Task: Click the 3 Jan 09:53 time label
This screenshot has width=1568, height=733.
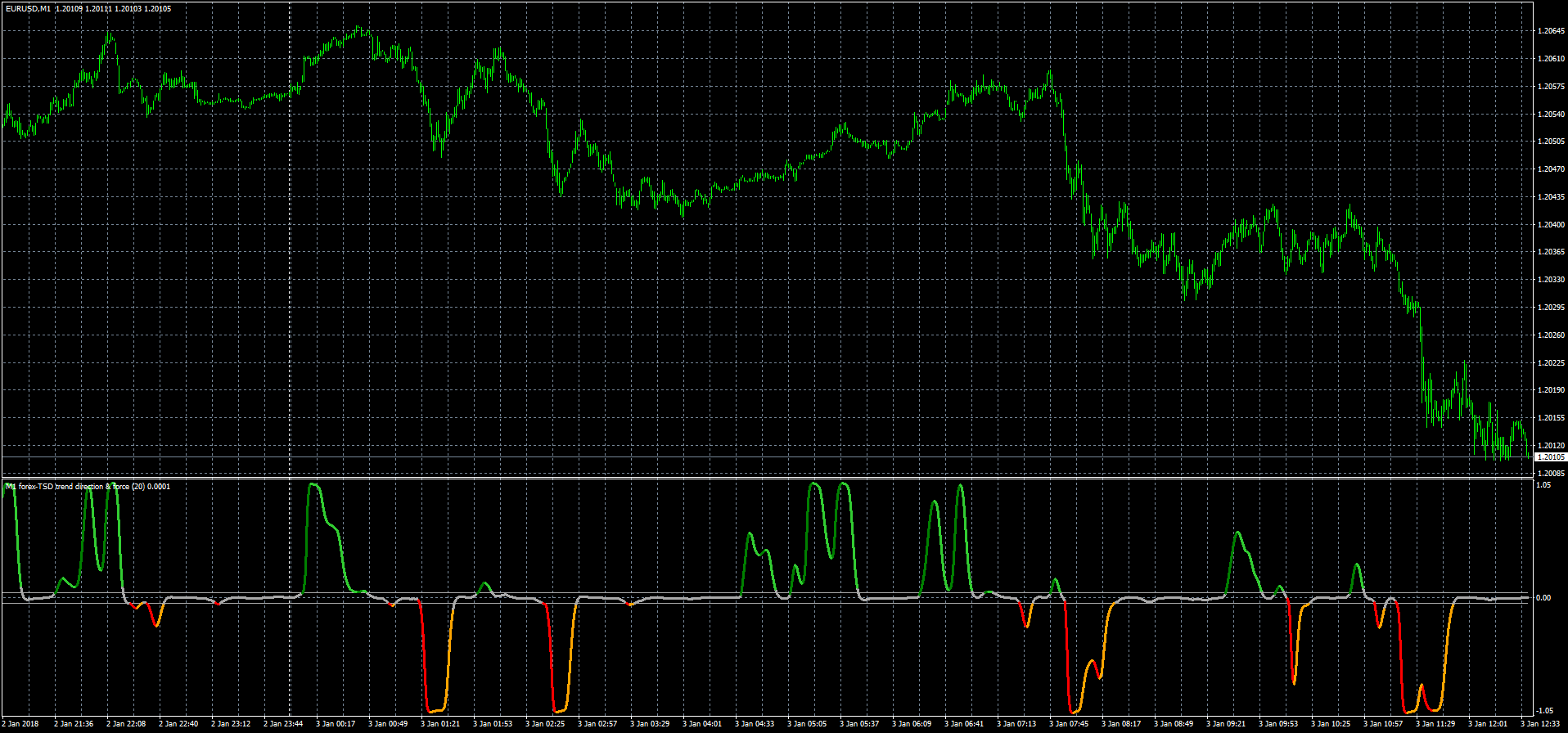Action: pos(1278,724)
